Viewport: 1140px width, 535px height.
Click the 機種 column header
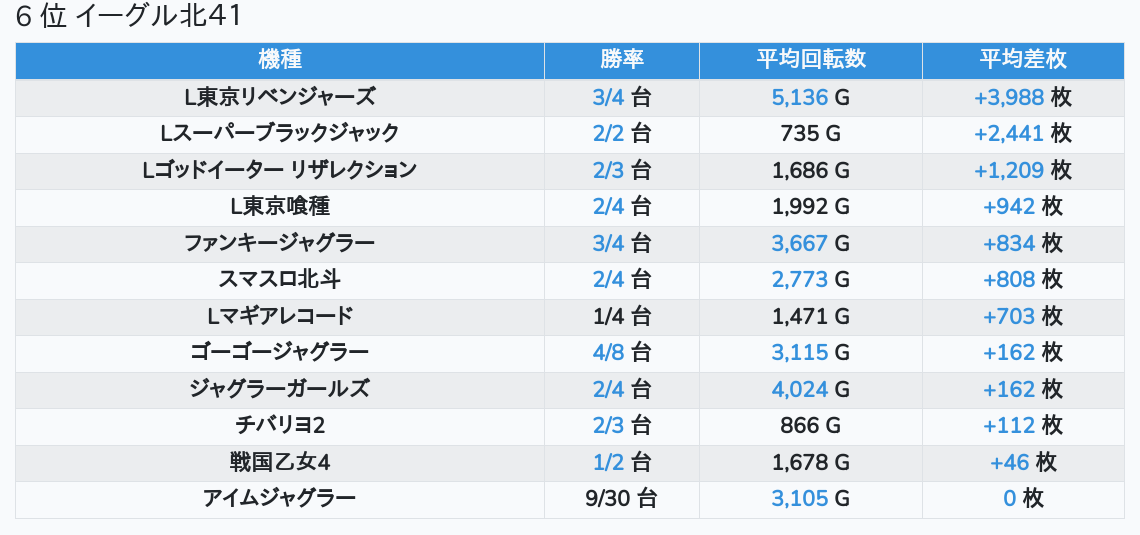click(280, 60)
